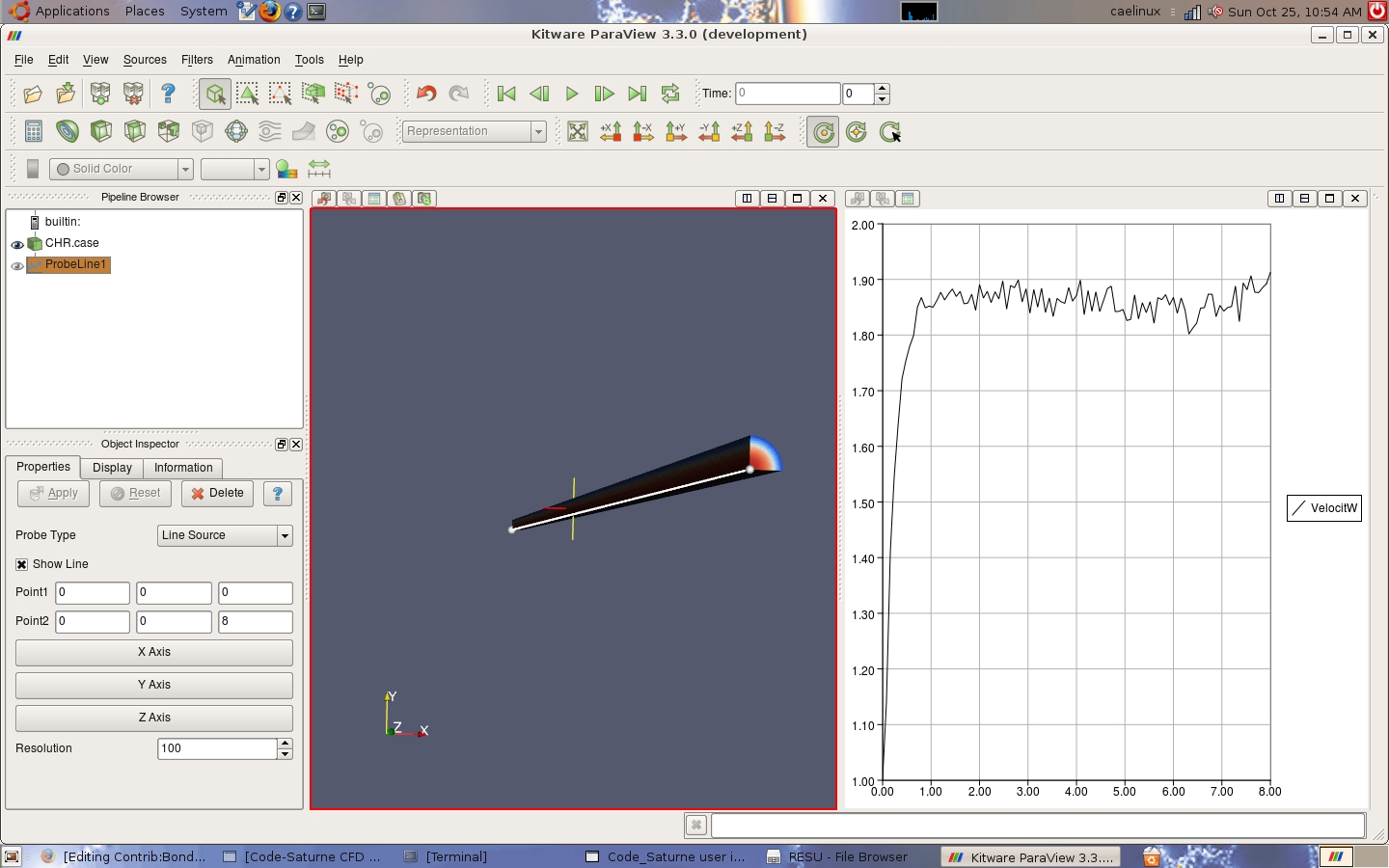Set view direction to +X
Viewport: 1389px width, 868px height.
(x=611, y=132)
